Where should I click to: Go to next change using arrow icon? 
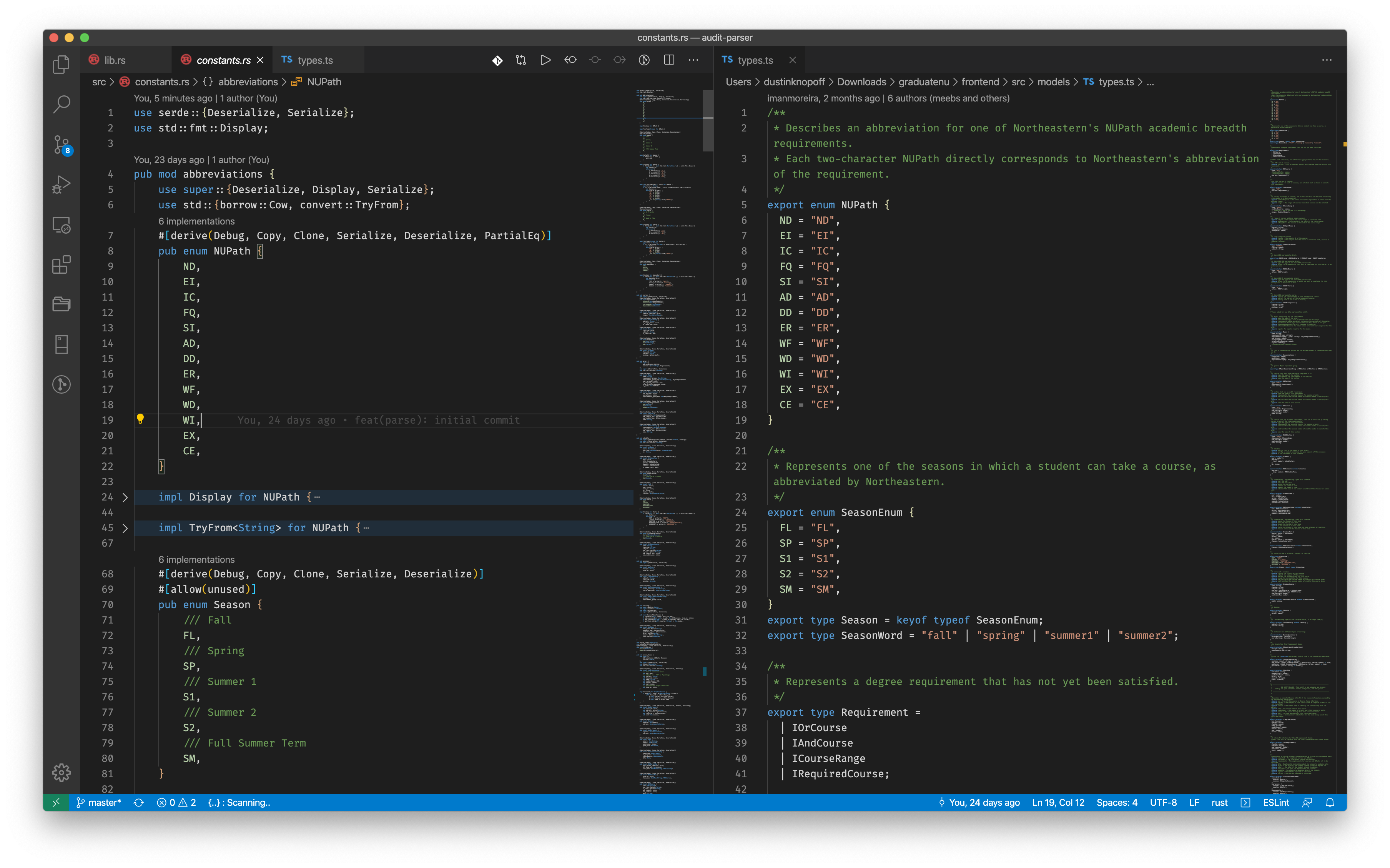tap(619, 60)
